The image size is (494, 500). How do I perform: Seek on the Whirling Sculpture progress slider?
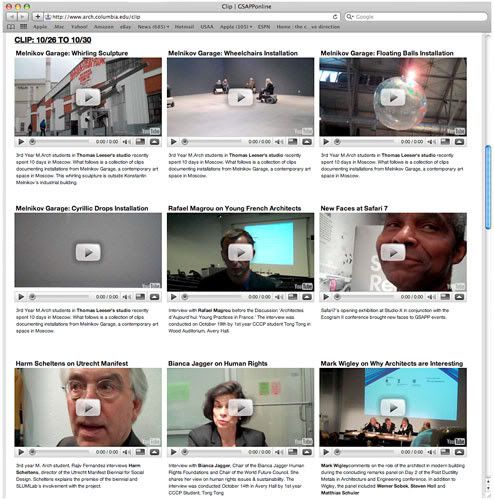60,142
